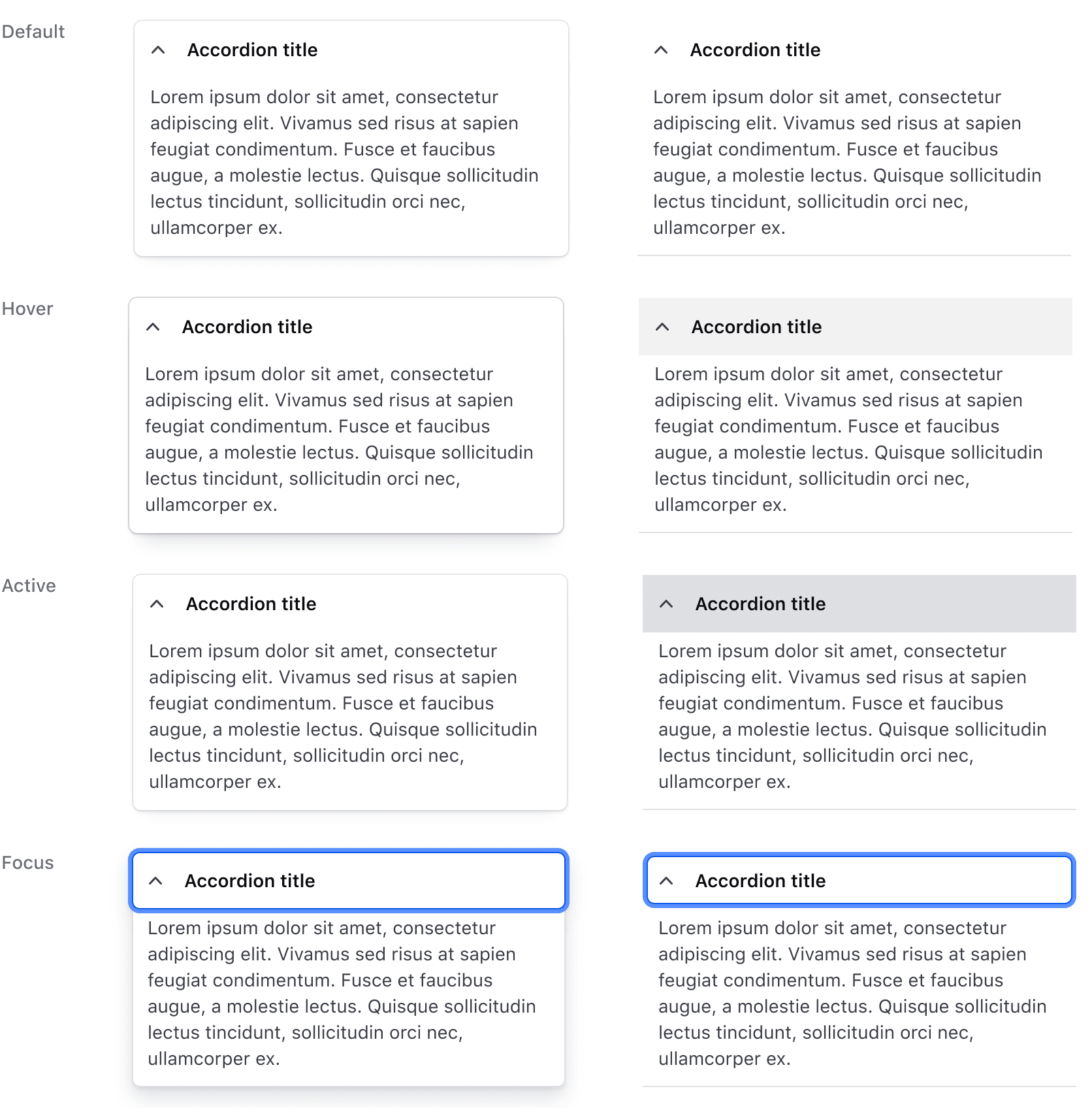Click Accordion title in Hover bordered card
The width and height of the screenshot is (1092, 1108).
pyautogui.click(x=247, y=327)
